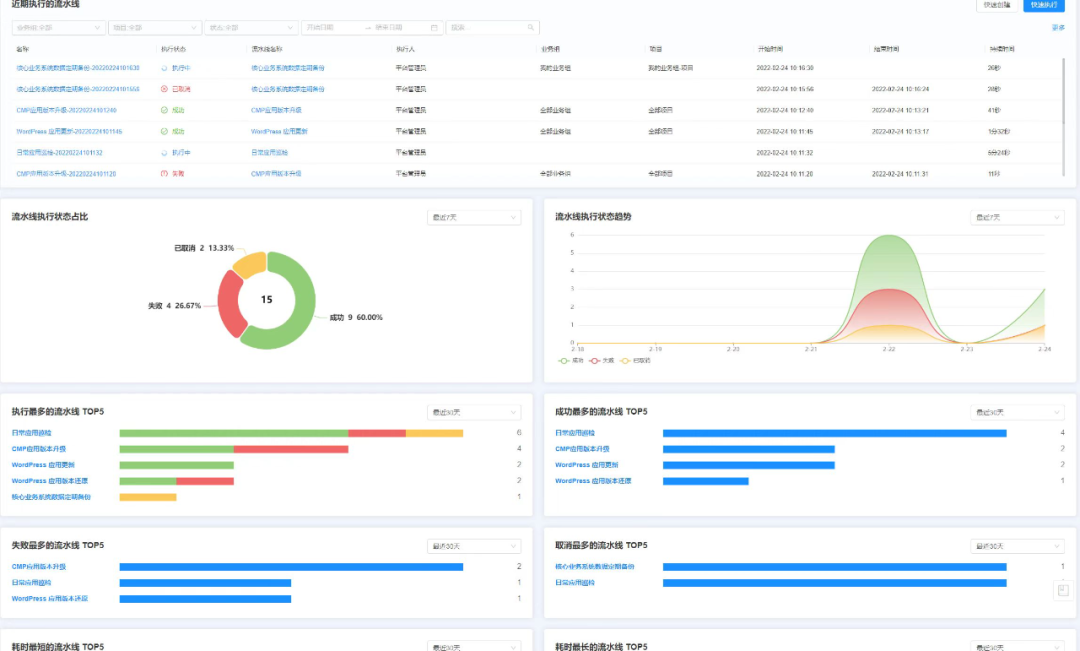Click the blue bar for CMP应用版本升级 in 失败最多 TOP5
This screenshot has width=1080, height=651.
[291, 567]
